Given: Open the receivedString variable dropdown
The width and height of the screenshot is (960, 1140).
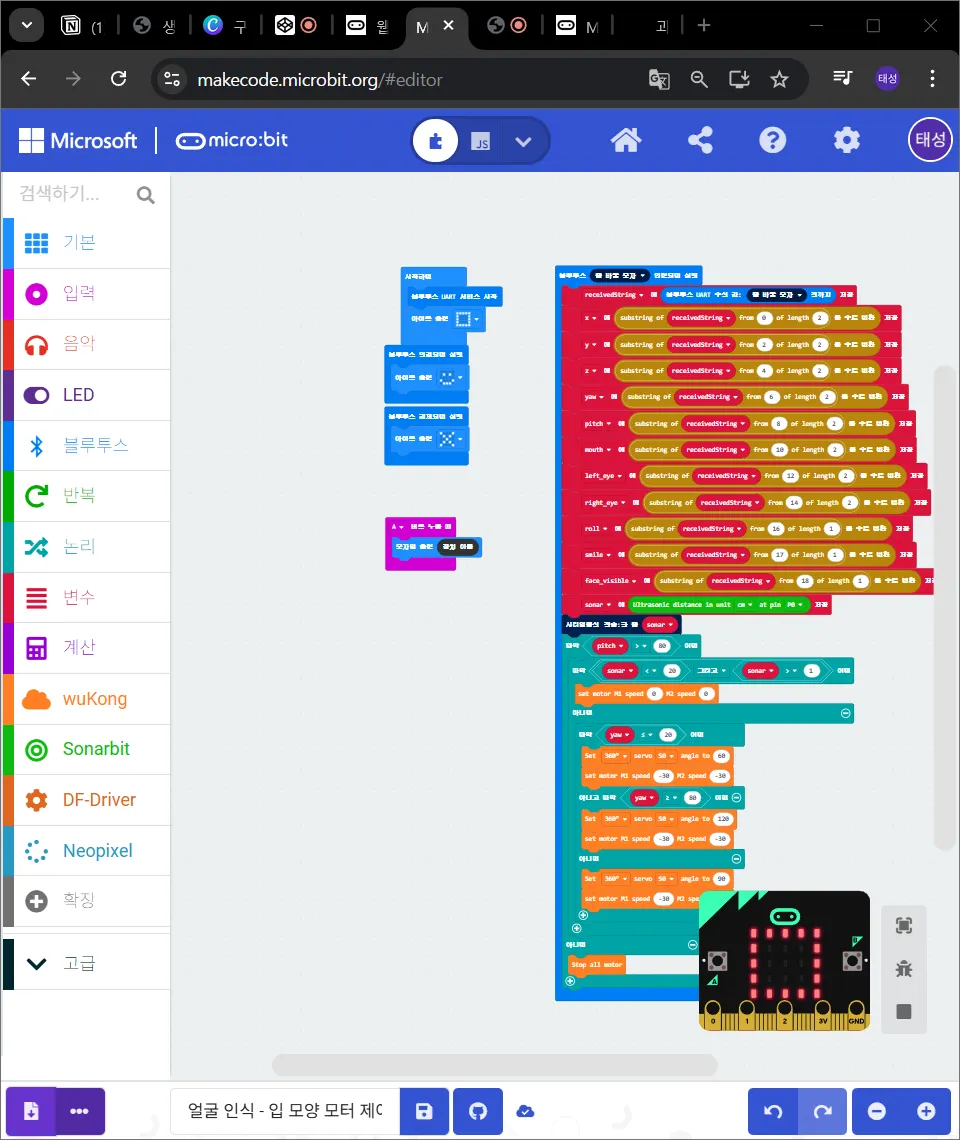Looking at the screenshot, I should click(x=615, y=294).
